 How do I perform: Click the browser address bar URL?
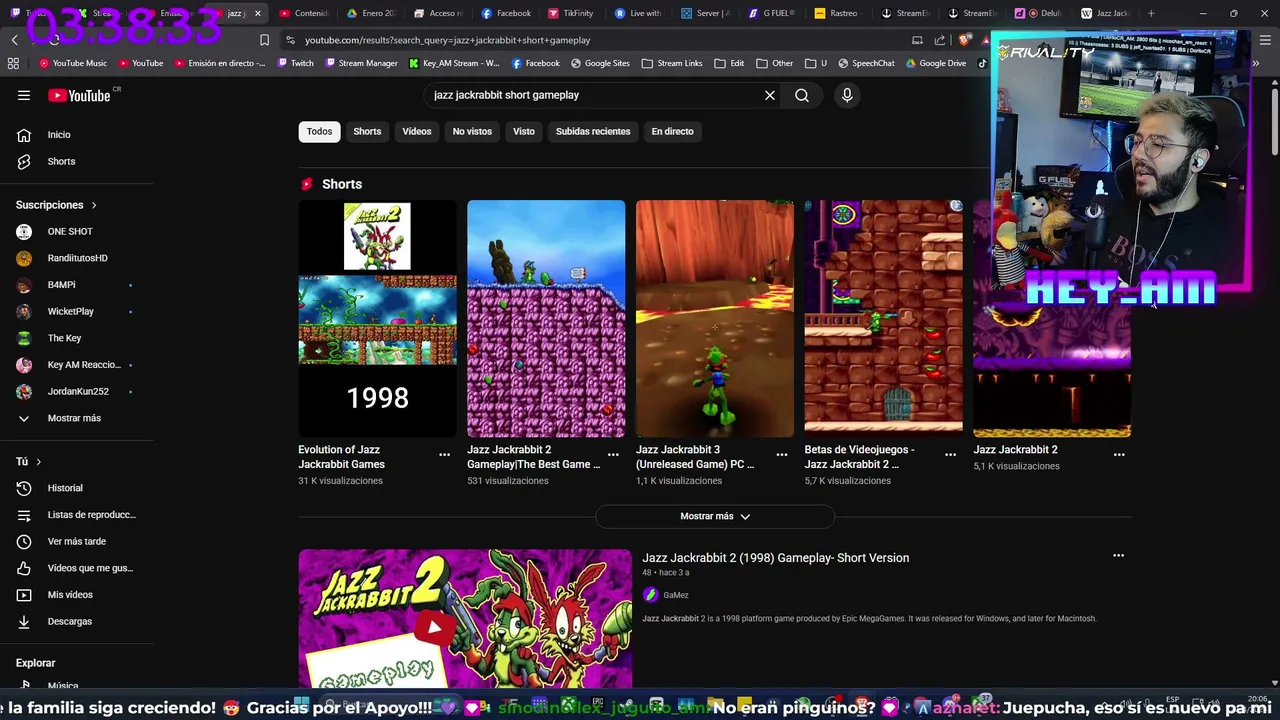tap(448, 40)
